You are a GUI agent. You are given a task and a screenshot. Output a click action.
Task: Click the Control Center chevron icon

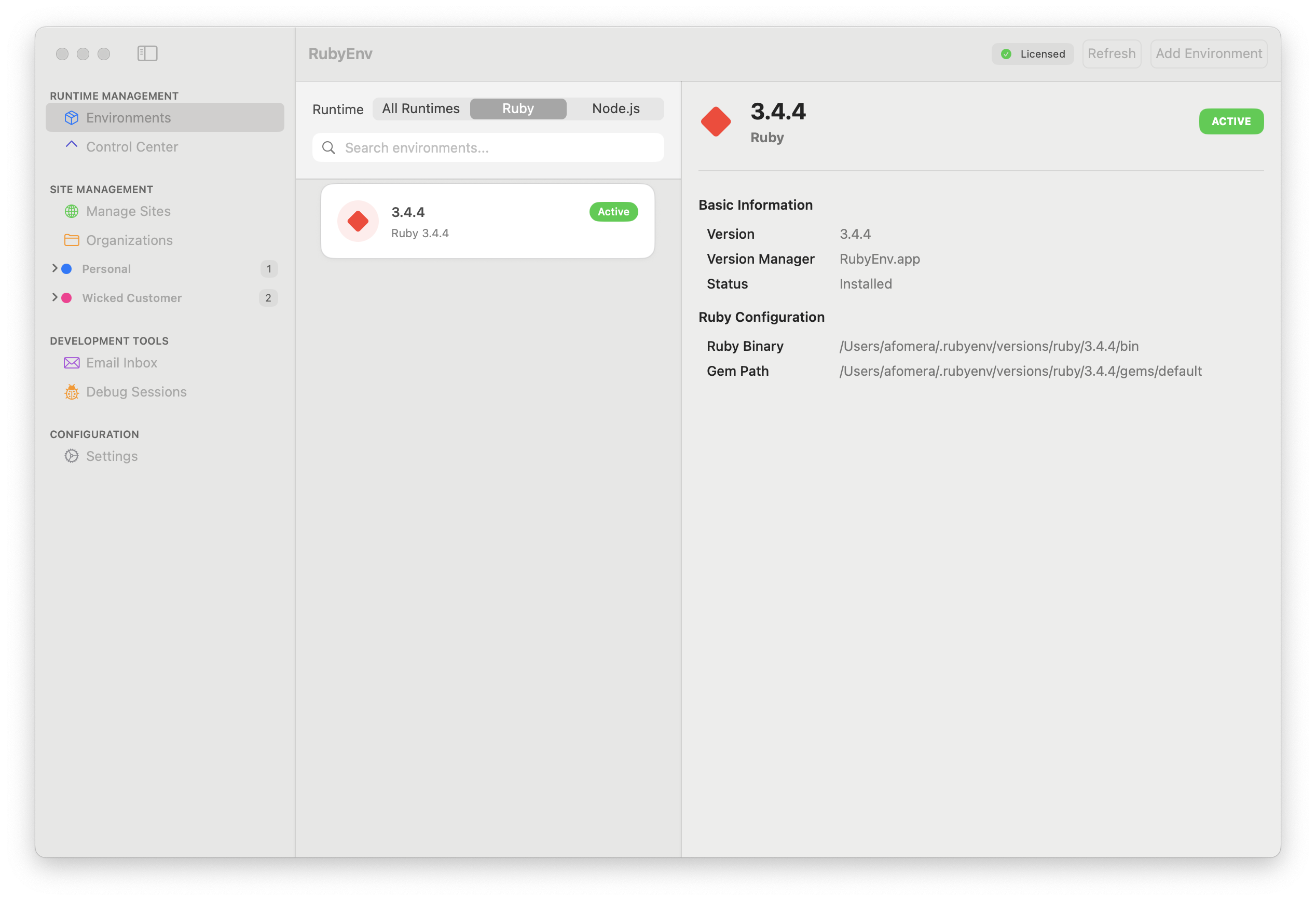pos(71,144)
